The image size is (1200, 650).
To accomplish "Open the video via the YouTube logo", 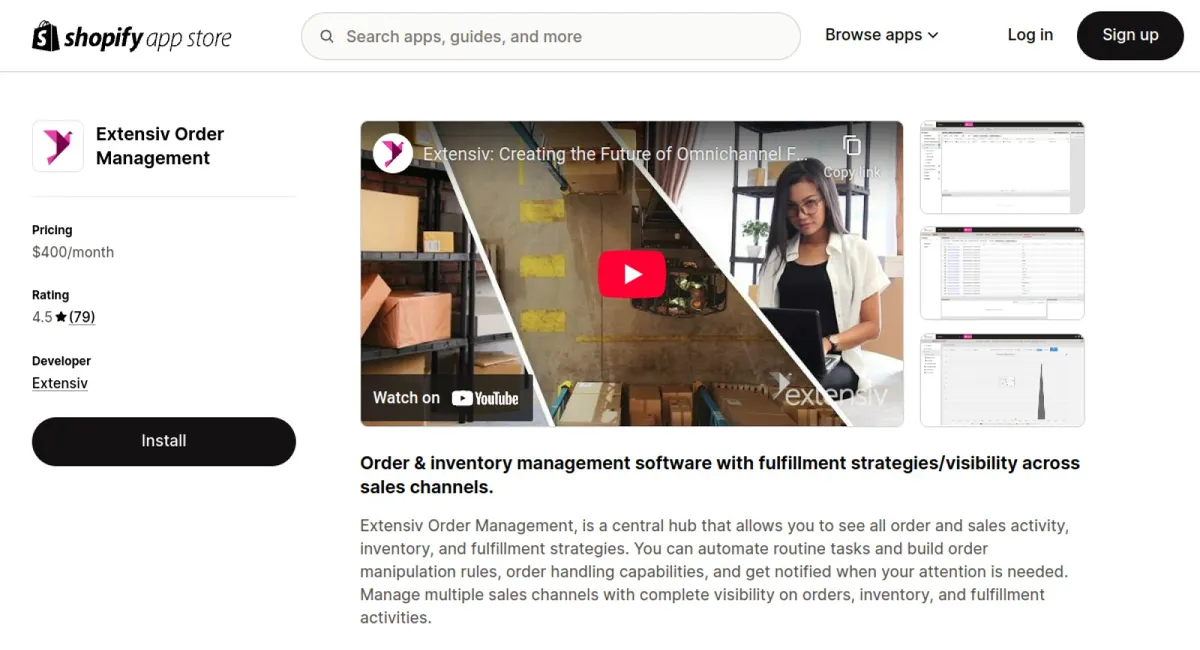I will click(485, 398).
